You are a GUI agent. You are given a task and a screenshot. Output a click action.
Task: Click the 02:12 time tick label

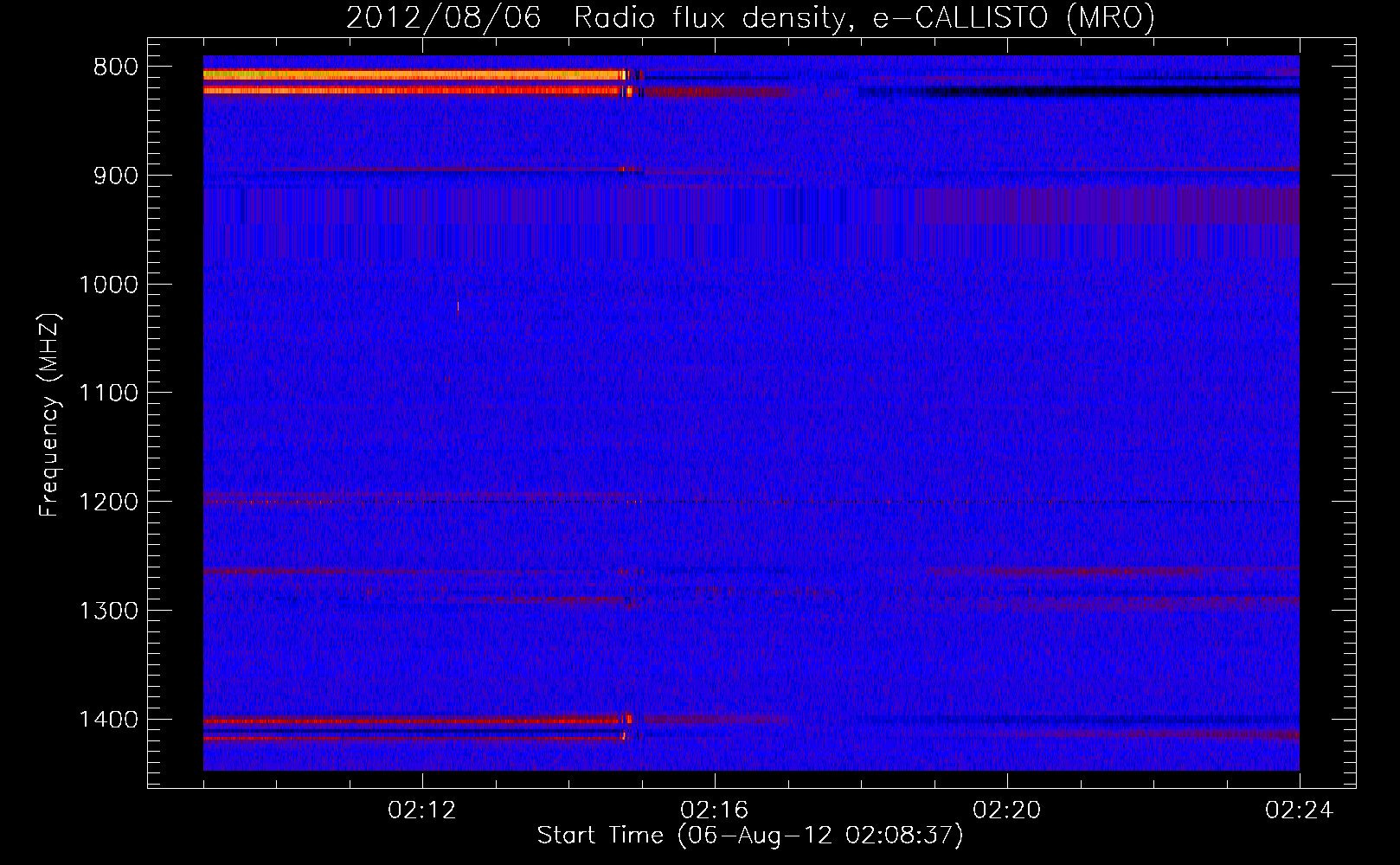point(422,811)
